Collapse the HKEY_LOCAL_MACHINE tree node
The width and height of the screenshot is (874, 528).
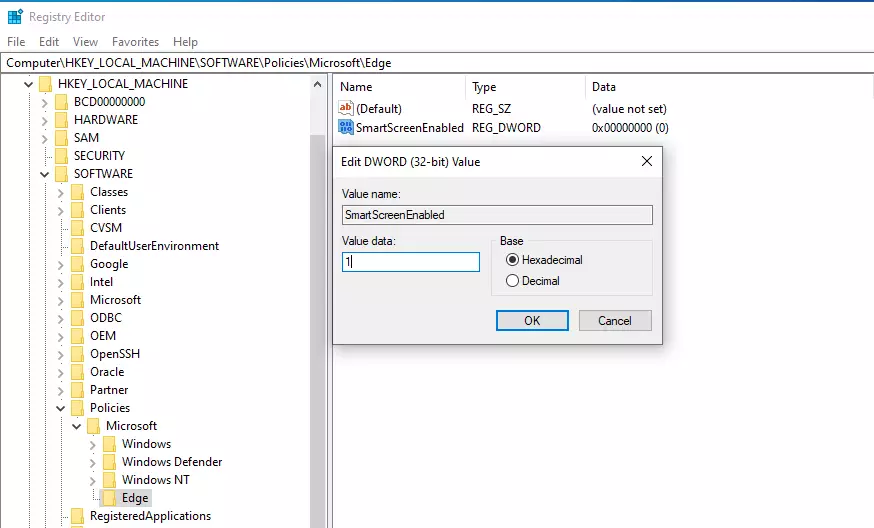coord(28,84)
